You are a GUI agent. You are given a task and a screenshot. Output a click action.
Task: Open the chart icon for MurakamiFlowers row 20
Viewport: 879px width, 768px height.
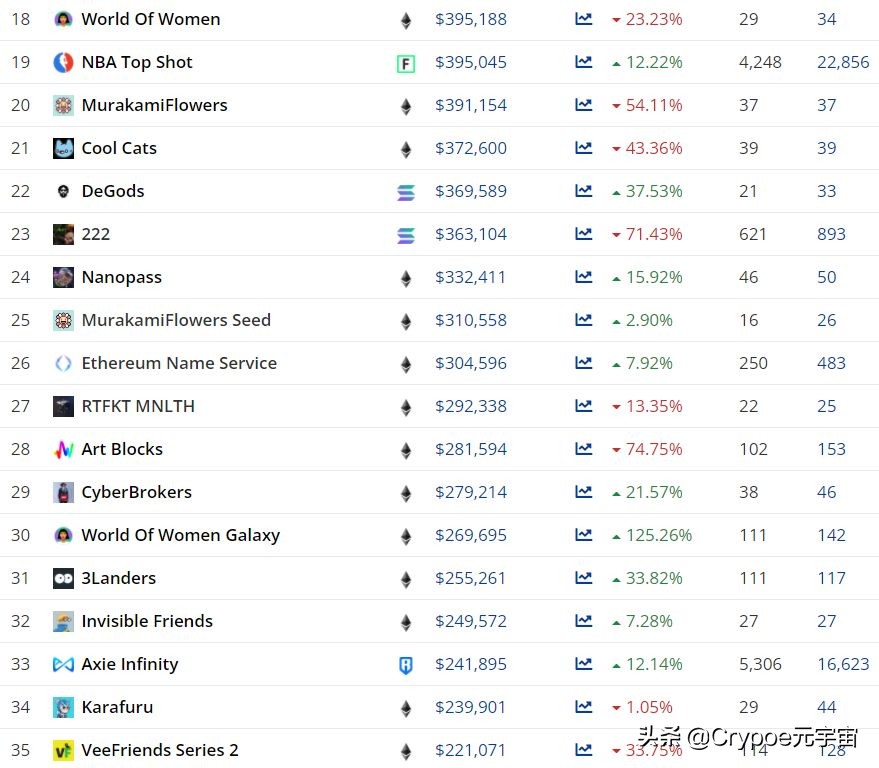pos(584,105)
